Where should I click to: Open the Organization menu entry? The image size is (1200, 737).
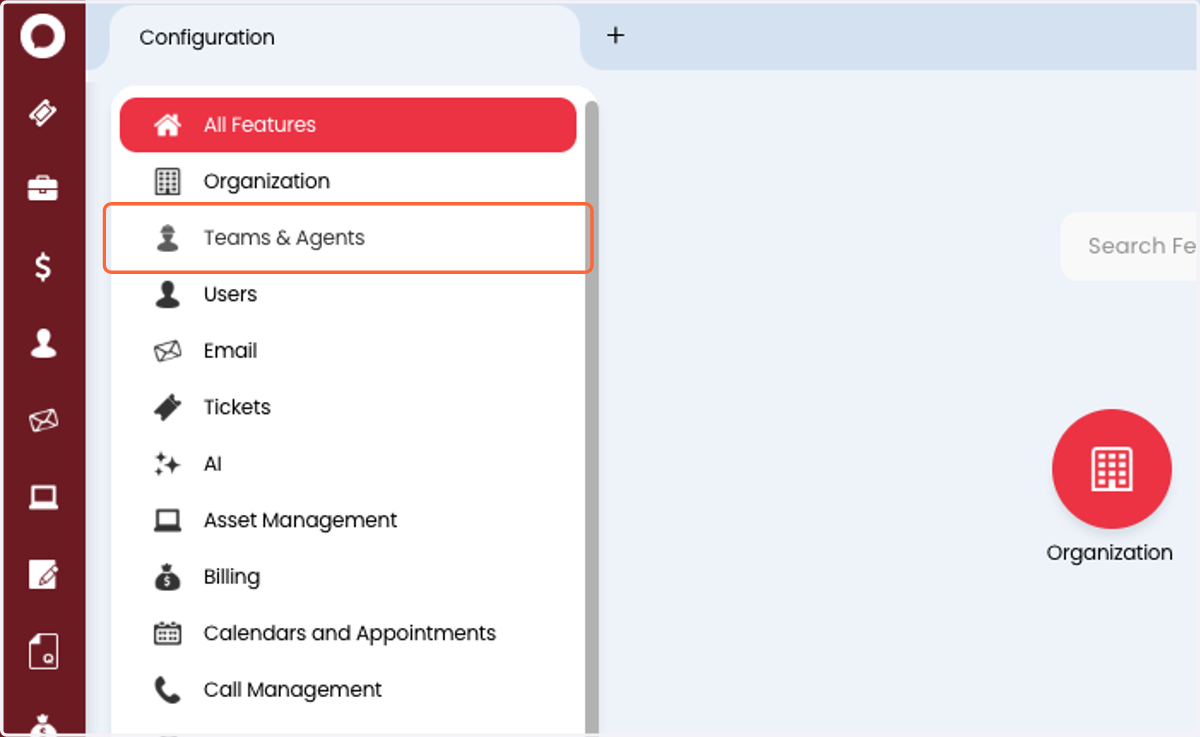coord(348,181)
